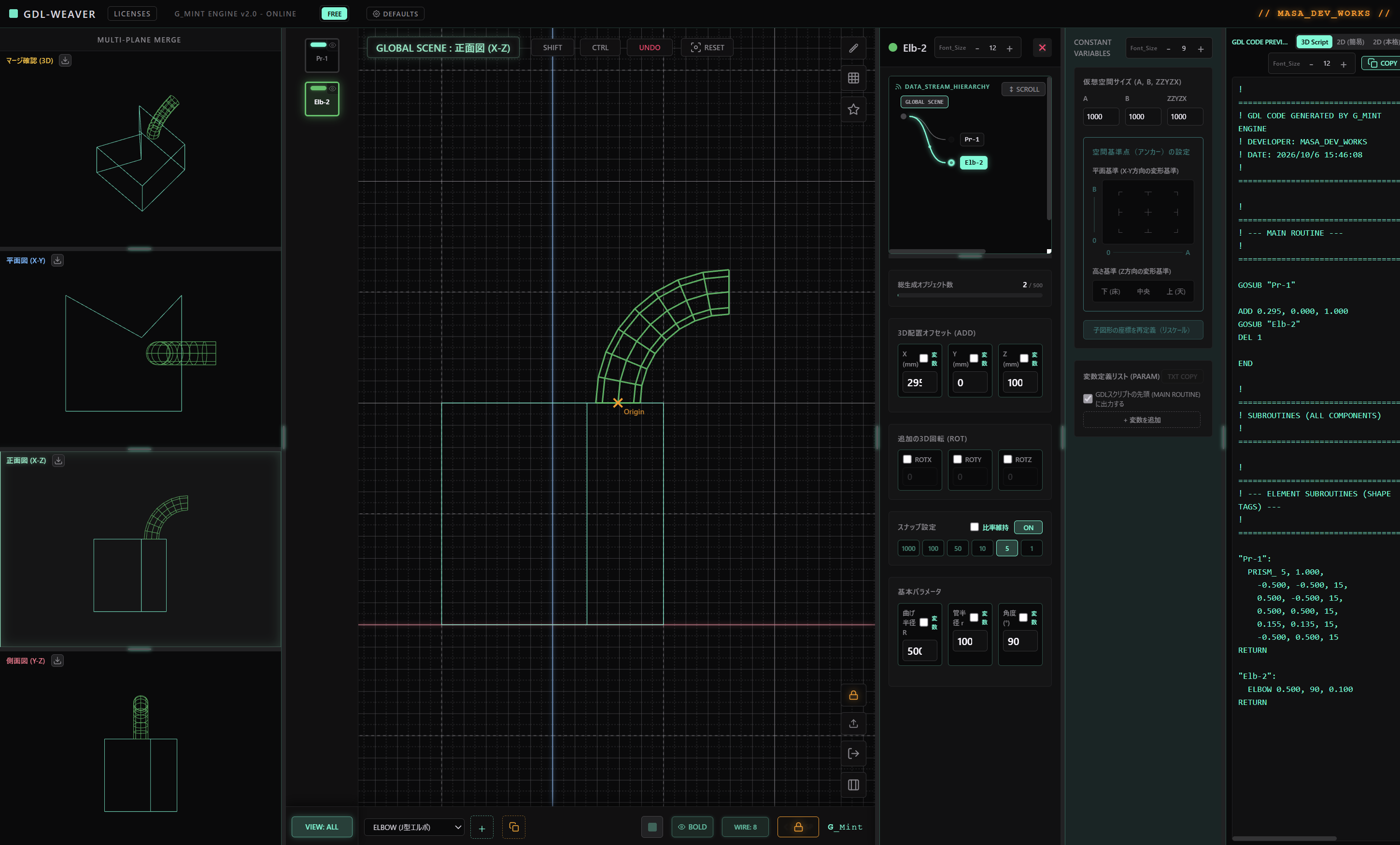Click the UNDO button
This screenshot has height=845, width=1400.
(650, 48)
